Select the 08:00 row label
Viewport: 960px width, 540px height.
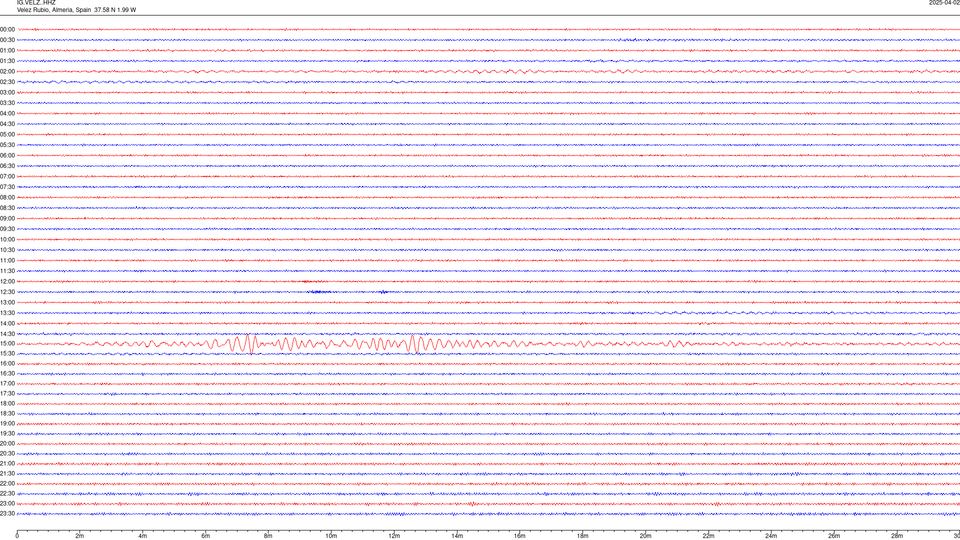(x=7, y=198)
